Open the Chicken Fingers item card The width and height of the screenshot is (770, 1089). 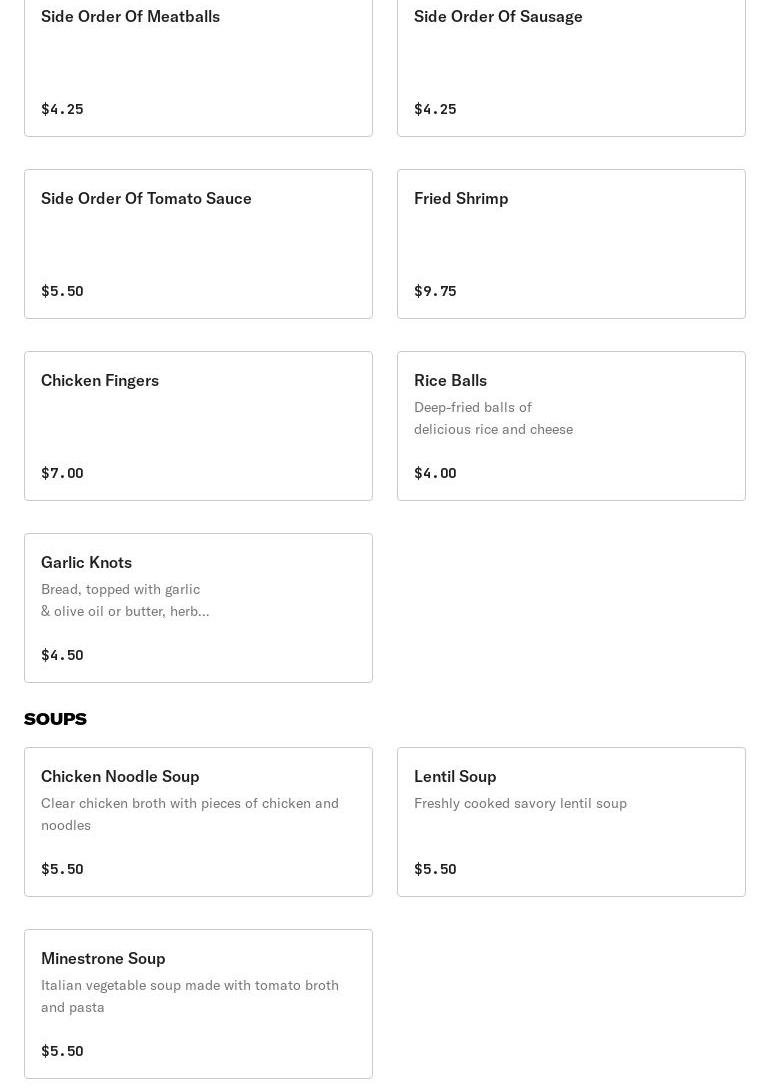pos(198,426)
